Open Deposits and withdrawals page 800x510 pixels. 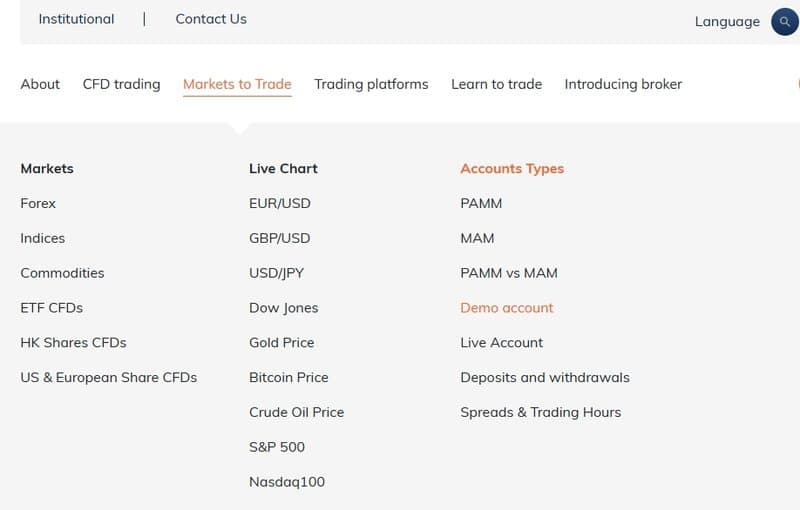[x=545, y=377]
